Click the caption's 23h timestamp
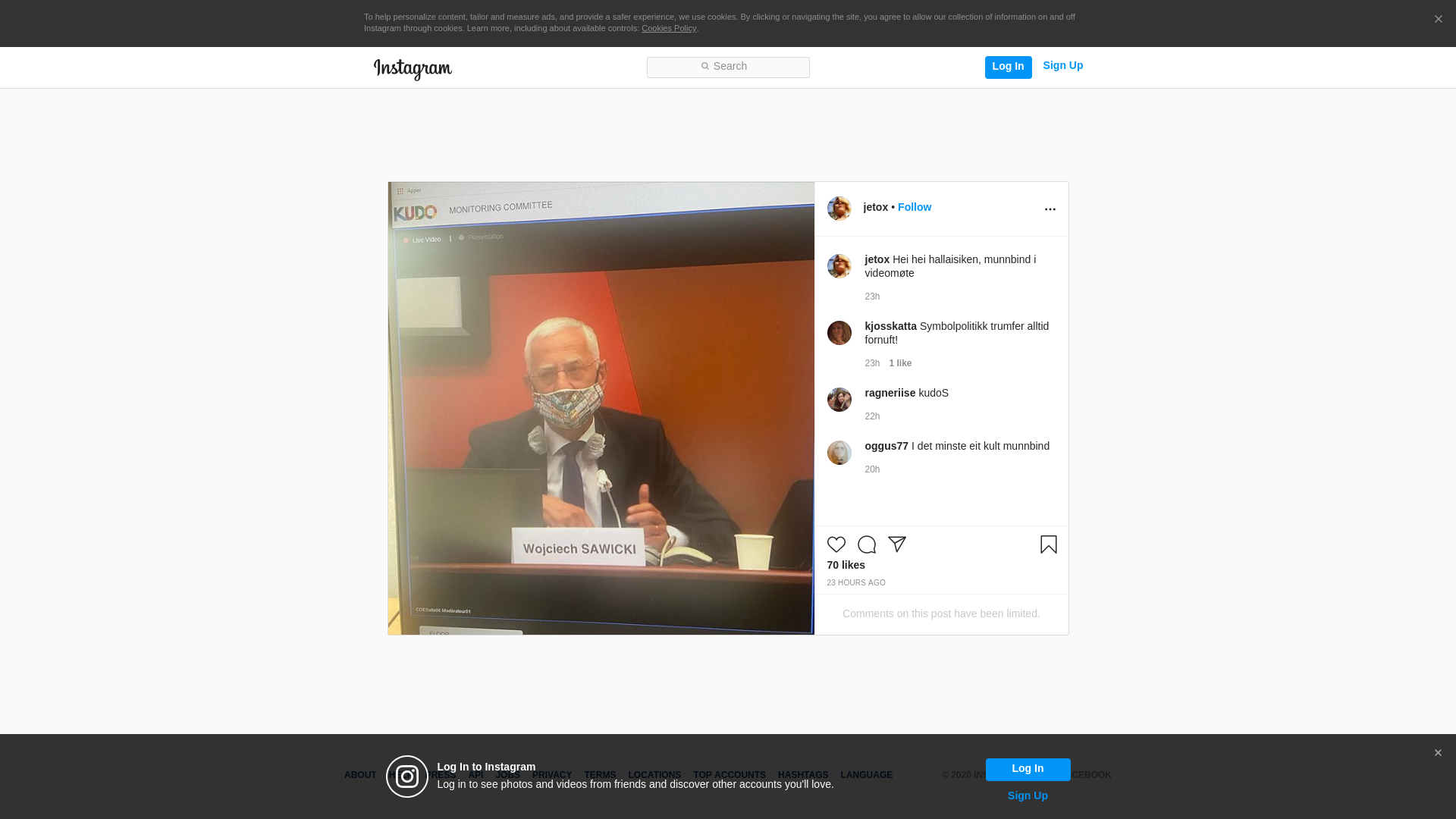Viewport: 1456px width, 819px height. 872,297
